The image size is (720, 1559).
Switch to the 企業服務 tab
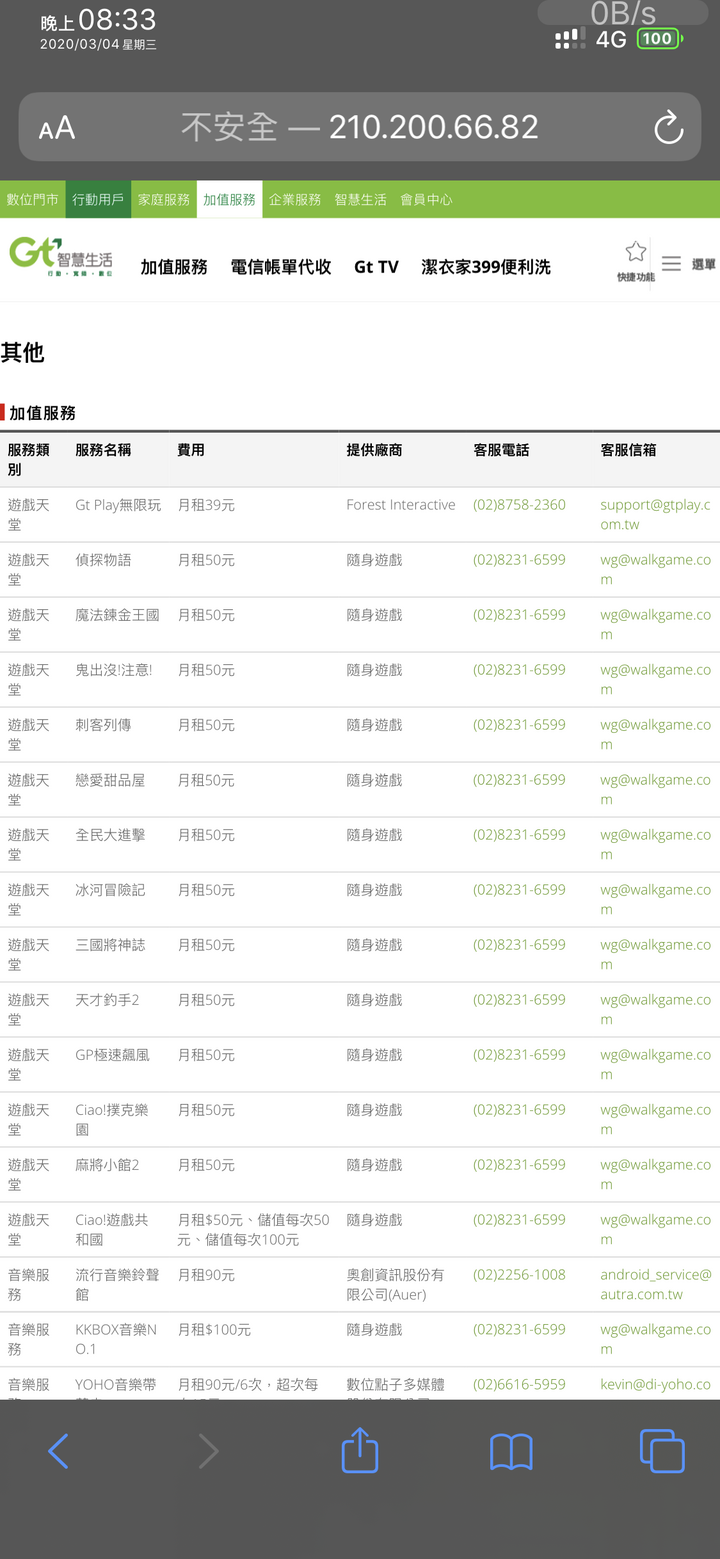(295, 199)
